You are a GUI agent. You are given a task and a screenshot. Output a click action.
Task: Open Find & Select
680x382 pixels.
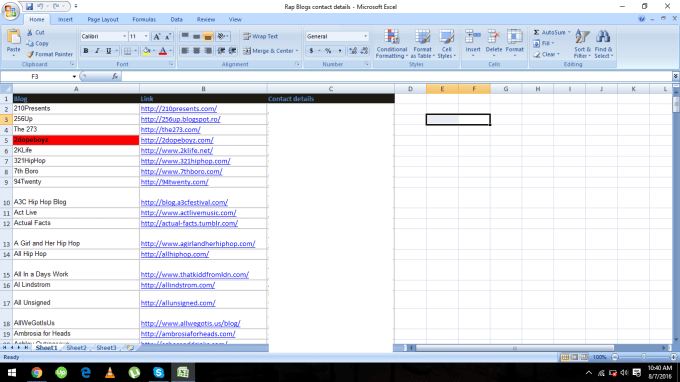tap(603, 43)
